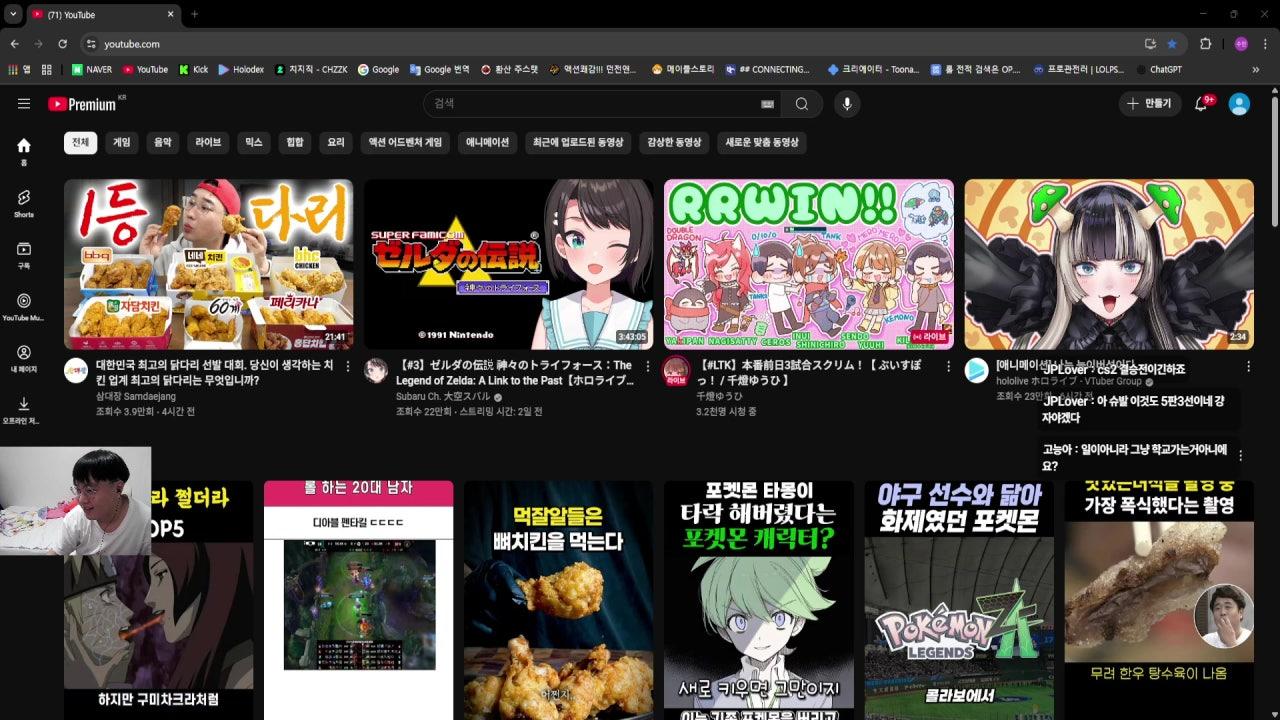This screenshot has width=1280, height=720.
Task: Open the Google 번역 bookmark
Action: pos(439,70)
